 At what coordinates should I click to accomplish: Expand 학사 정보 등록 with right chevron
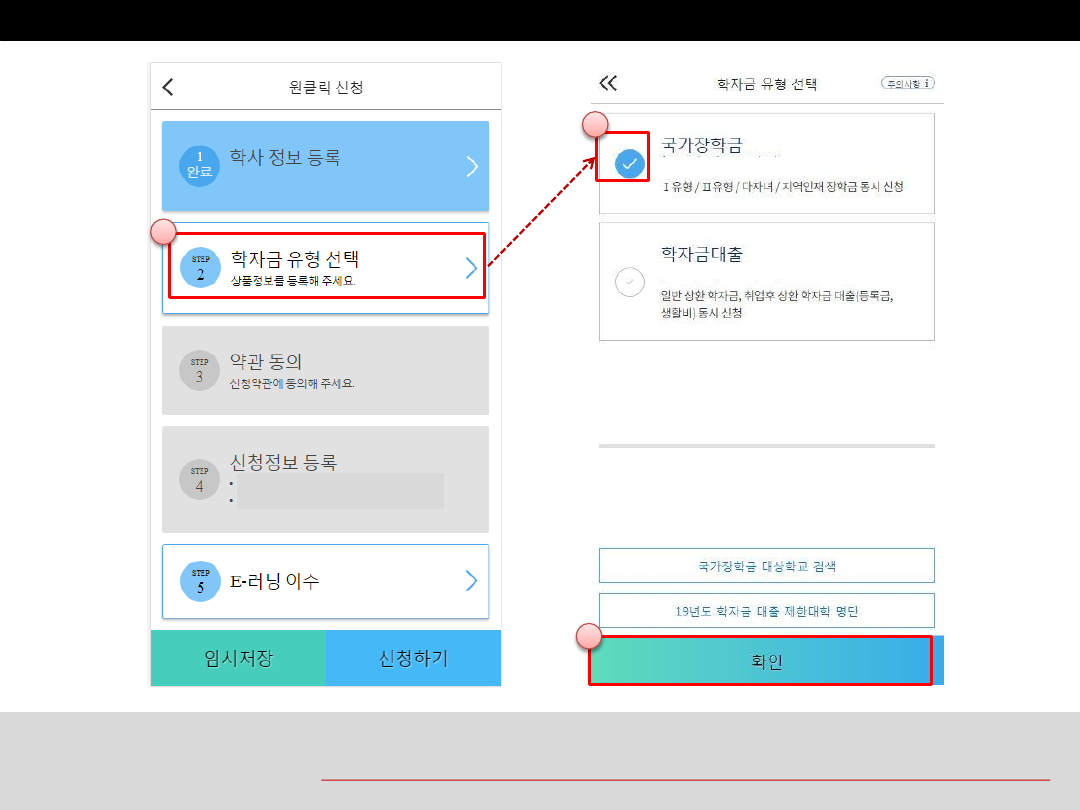click(472, 166)
